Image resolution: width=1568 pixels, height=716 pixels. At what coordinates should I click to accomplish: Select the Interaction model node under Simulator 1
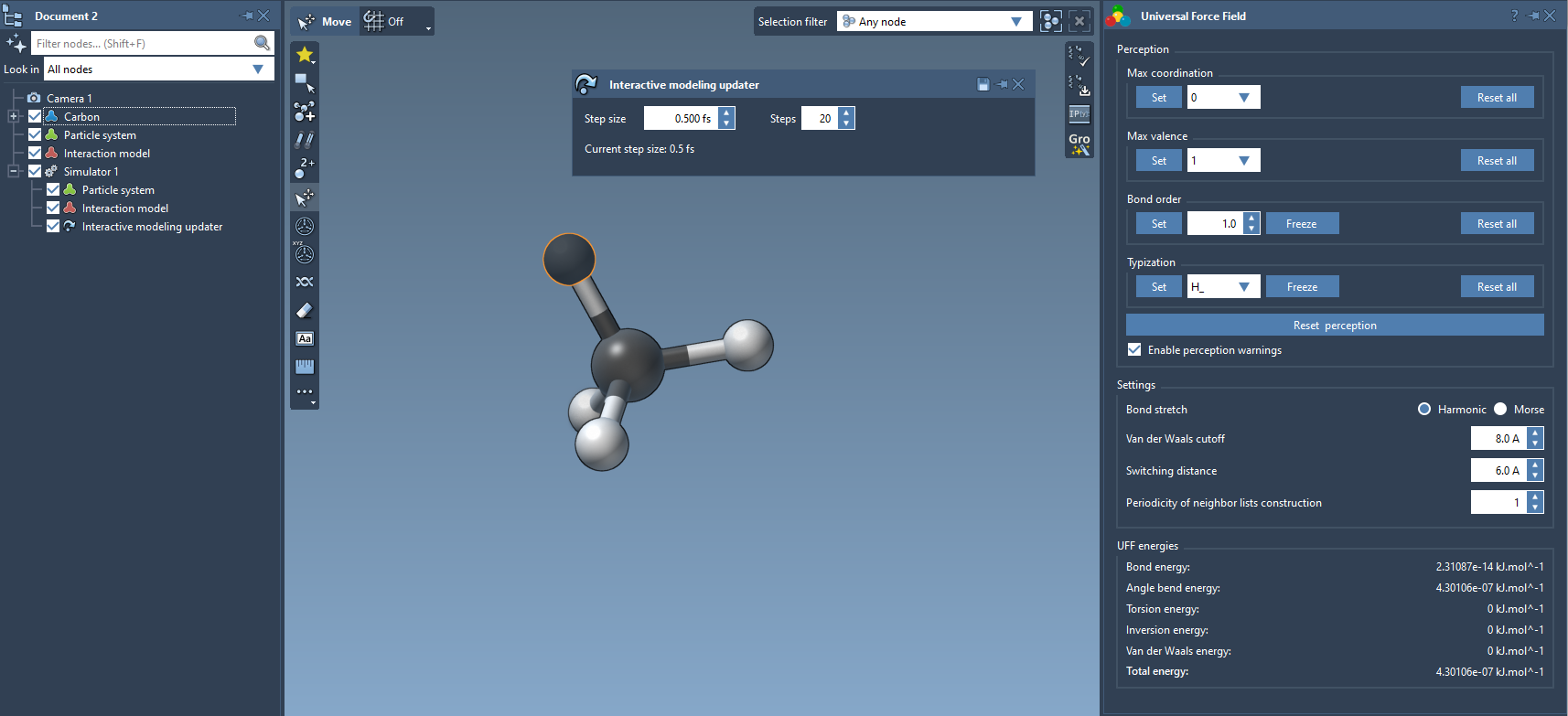125,208
